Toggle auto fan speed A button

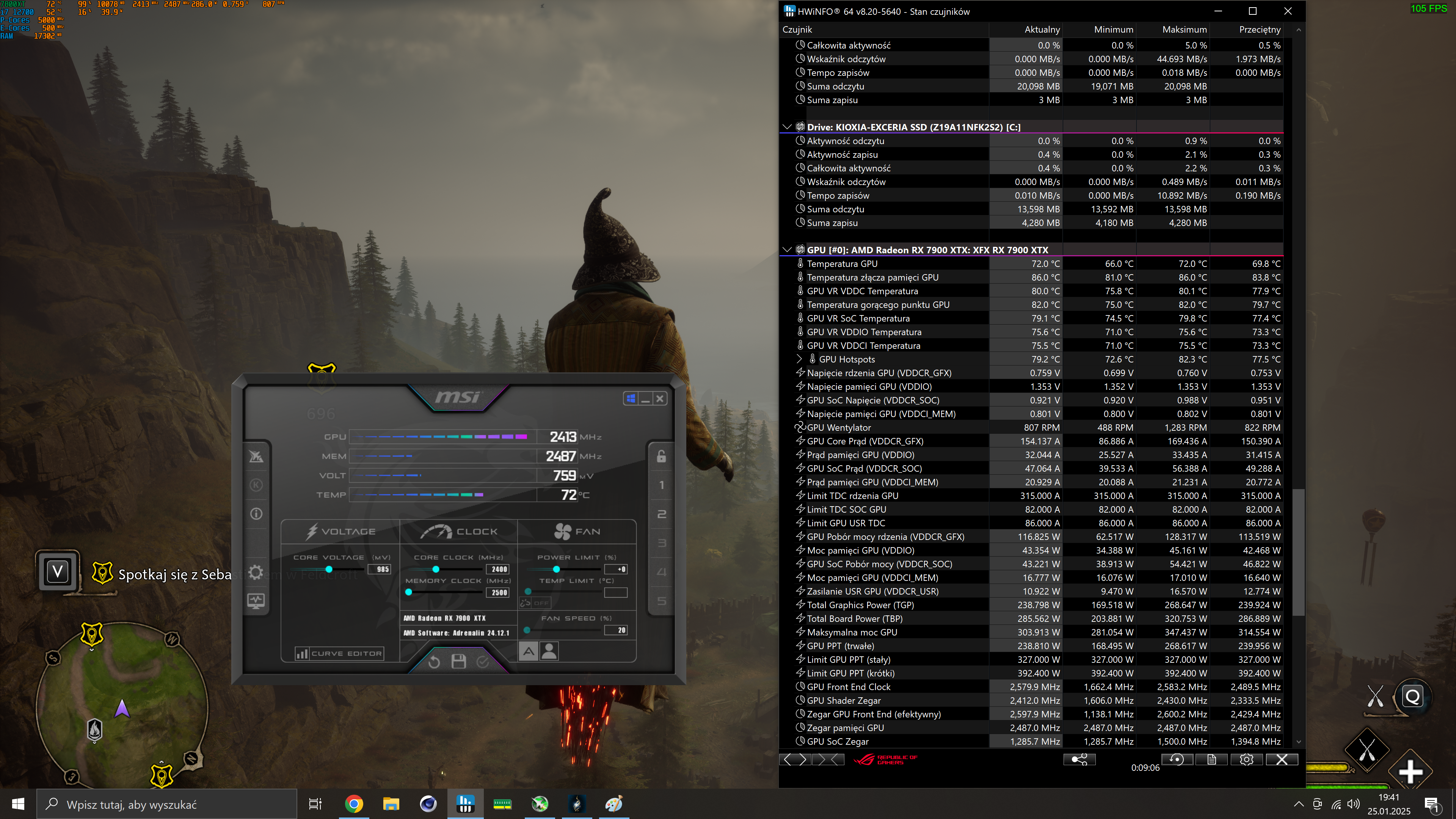(x=529, y=652)
